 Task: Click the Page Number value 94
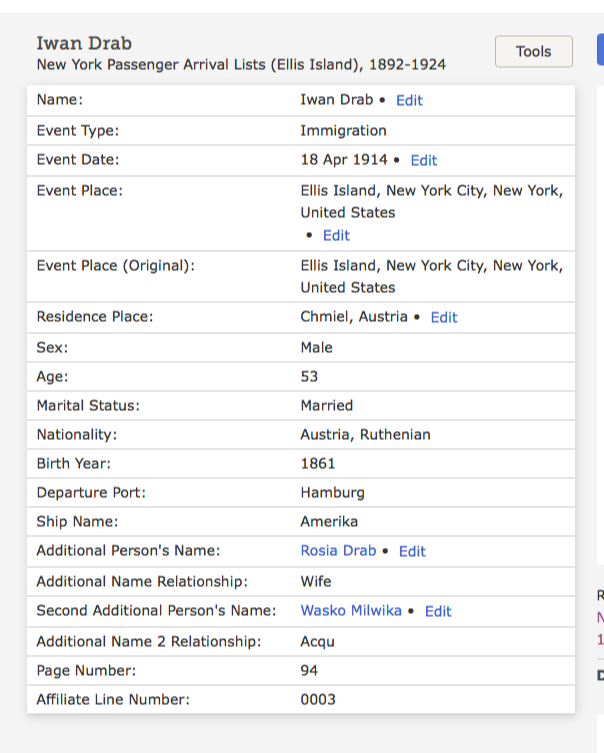(309, 671)
